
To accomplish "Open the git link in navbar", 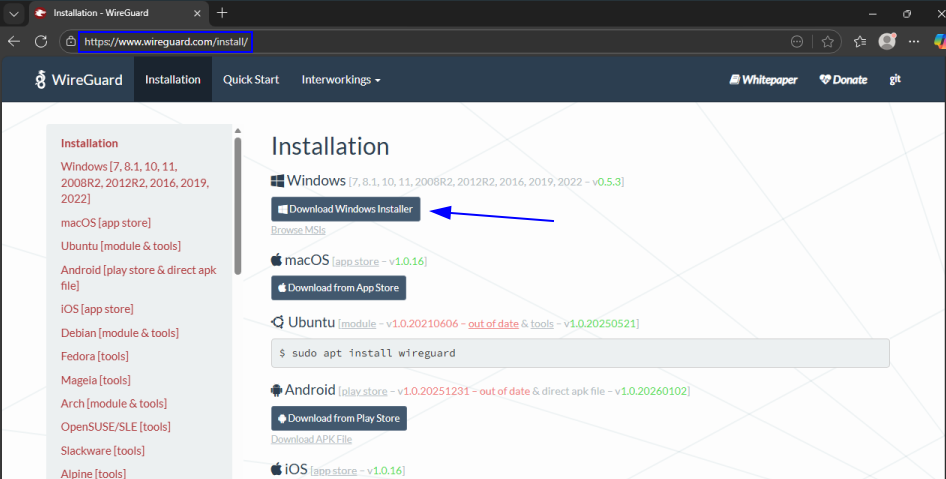I will pyautogui.click(x=895, y=79).
